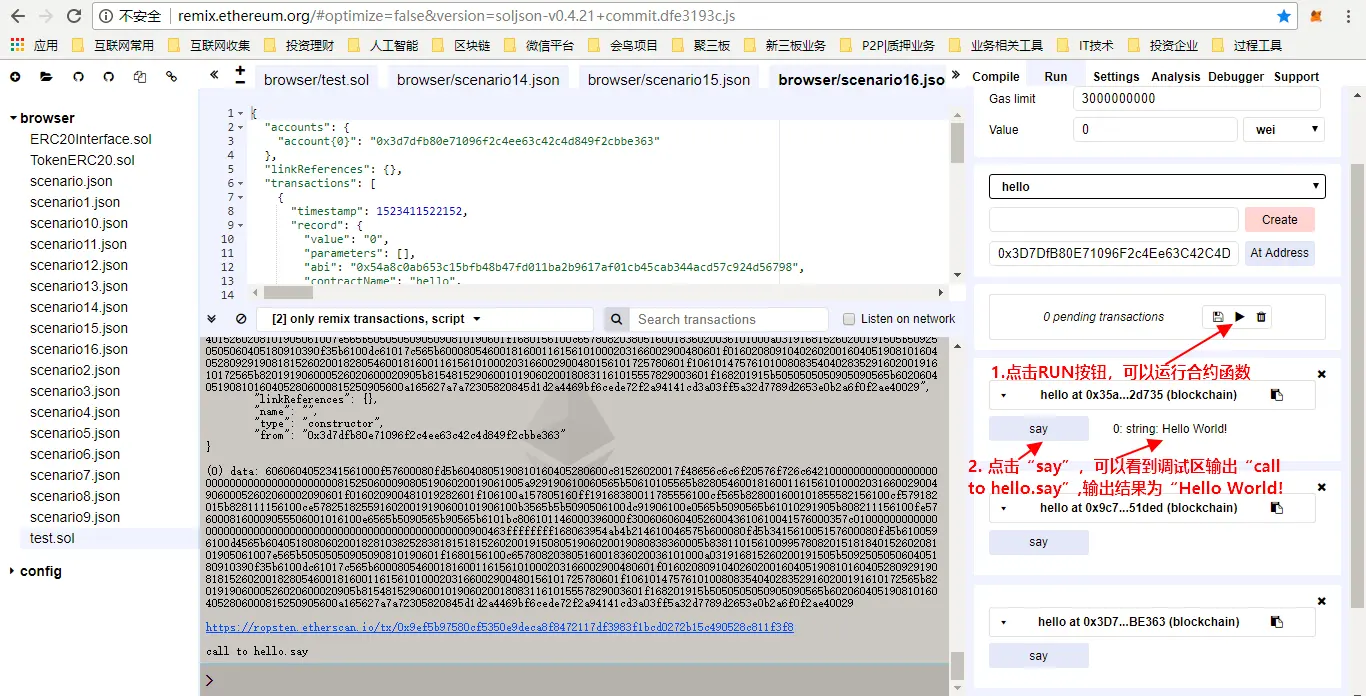Go back using the browser back arrow
The height and width of the screenshot is (696, 1366).
[18, 16]
